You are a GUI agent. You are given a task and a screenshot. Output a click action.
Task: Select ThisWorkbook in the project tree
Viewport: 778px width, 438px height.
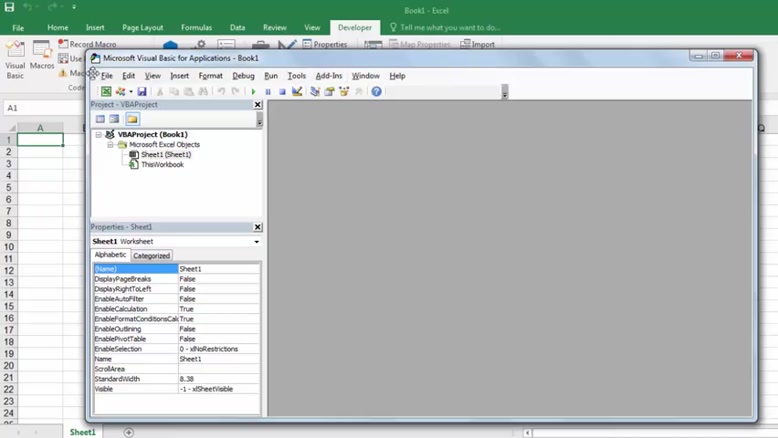click(x=161, y=164)
